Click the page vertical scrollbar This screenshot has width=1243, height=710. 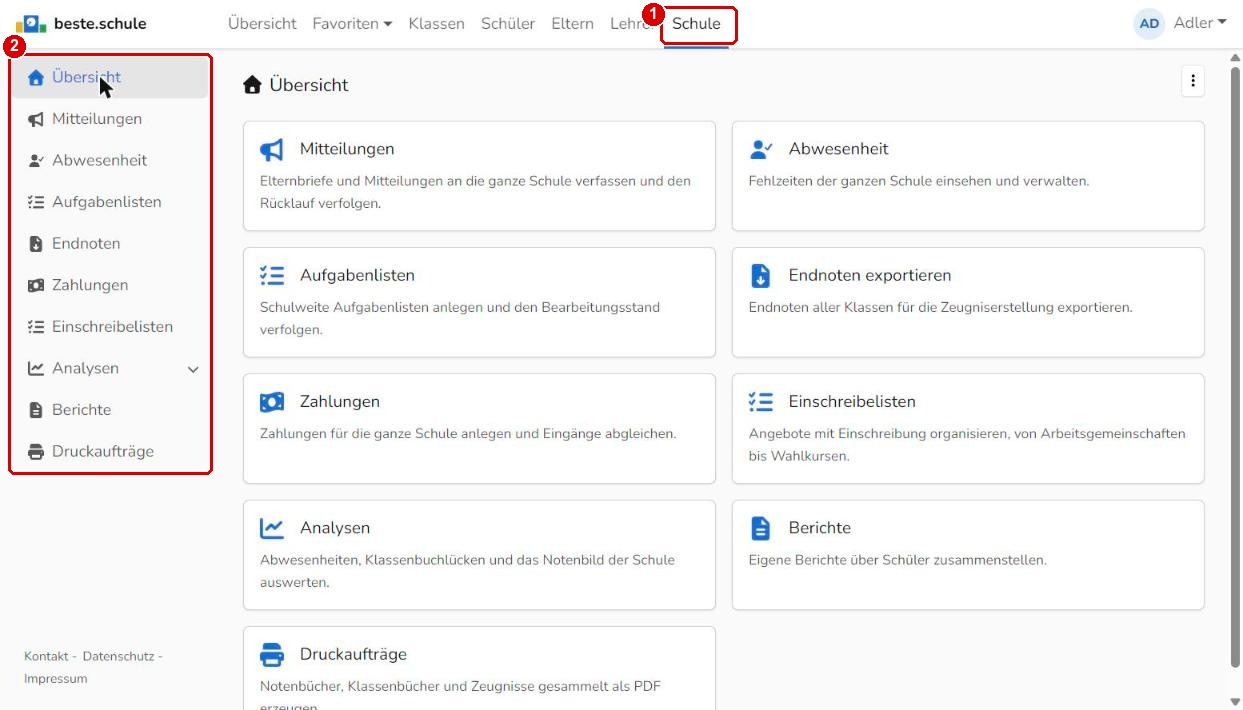pyautogui.click(x=1236, y=366)
